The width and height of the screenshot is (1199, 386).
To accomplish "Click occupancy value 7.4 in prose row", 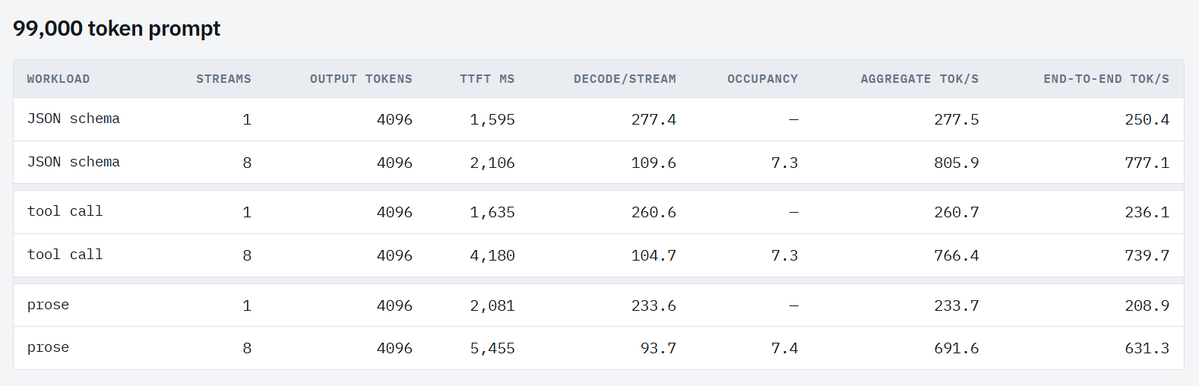I will coord(785,349).
